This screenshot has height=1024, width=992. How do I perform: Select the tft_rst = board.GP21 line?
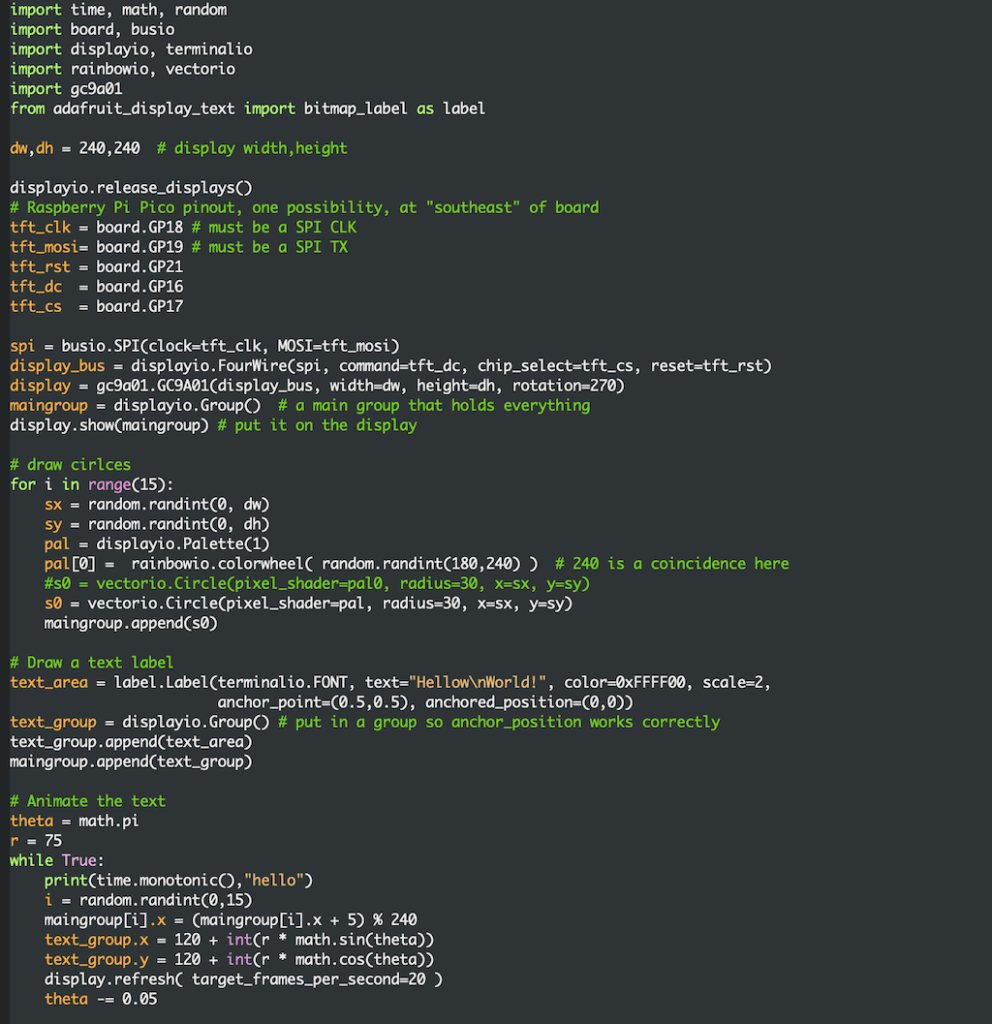click(97, 267)
